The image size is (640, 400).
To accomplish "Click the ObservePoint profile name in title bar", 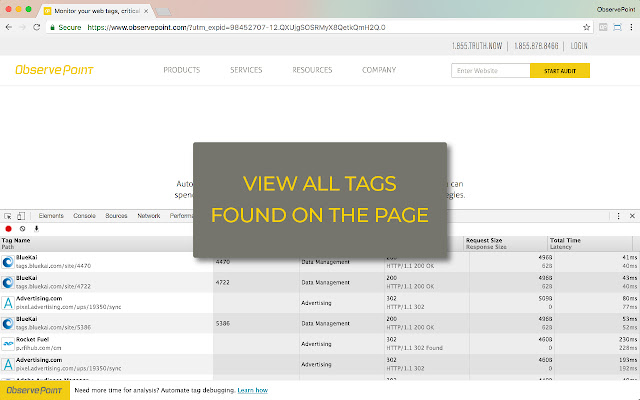I will tap(616, 9).
